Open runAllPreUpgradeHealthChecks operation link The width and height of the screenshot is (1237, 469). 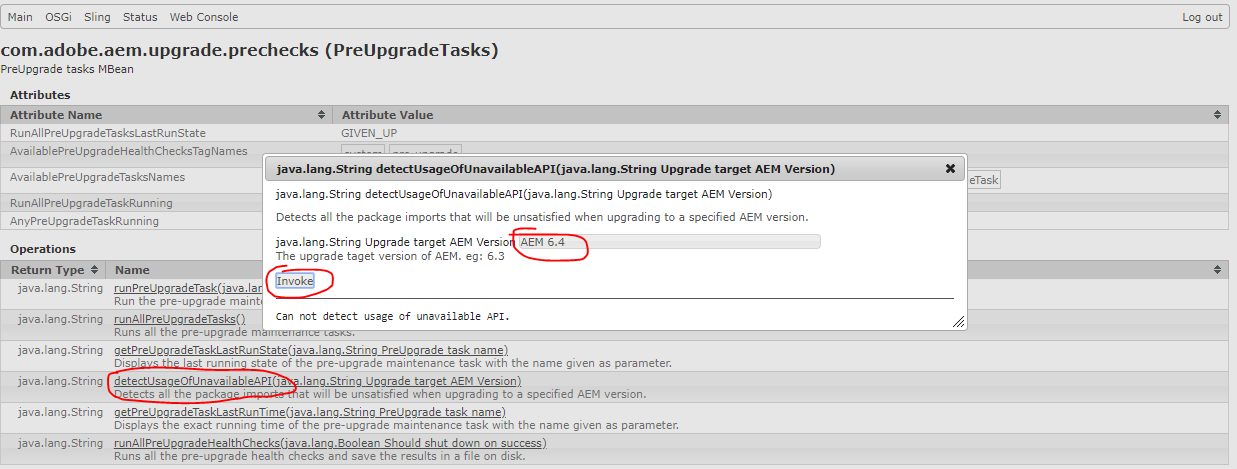click(330, 443)
